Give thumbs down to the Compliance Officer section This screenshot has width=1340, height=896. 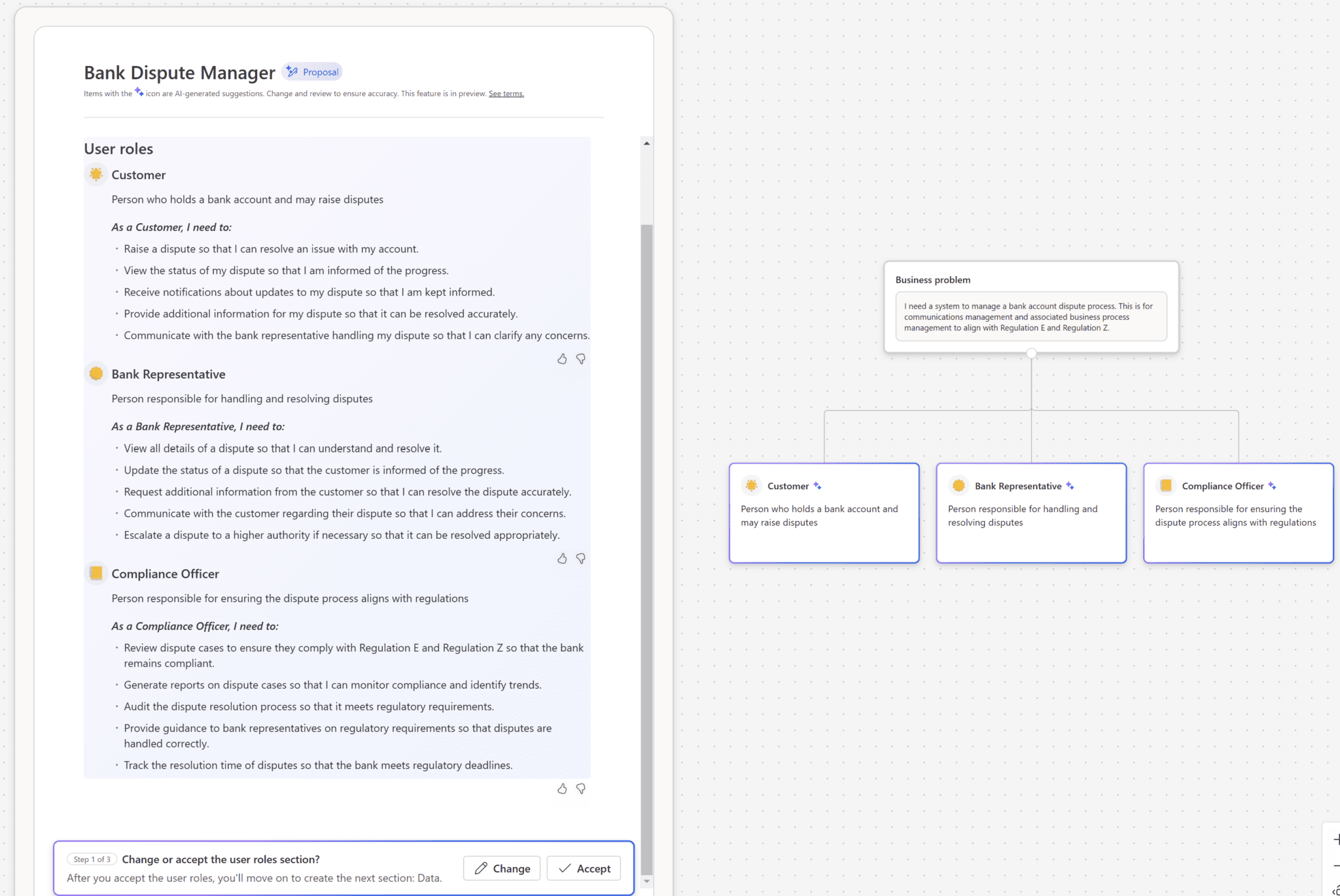(x=580, y=789)
